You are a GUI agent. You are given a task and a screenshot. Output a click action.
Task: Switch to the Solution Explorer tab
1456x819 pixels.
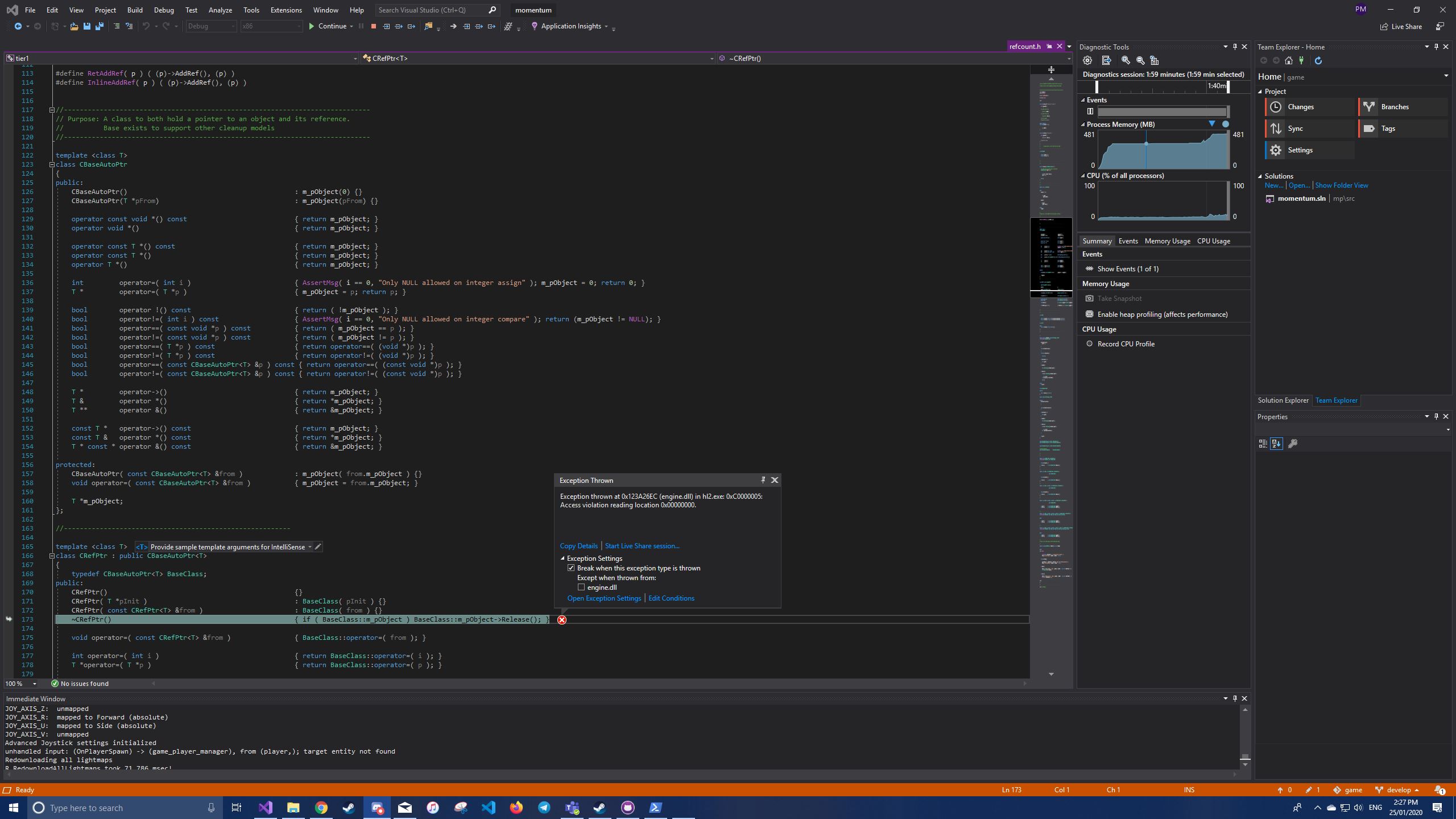[1283, 400]
